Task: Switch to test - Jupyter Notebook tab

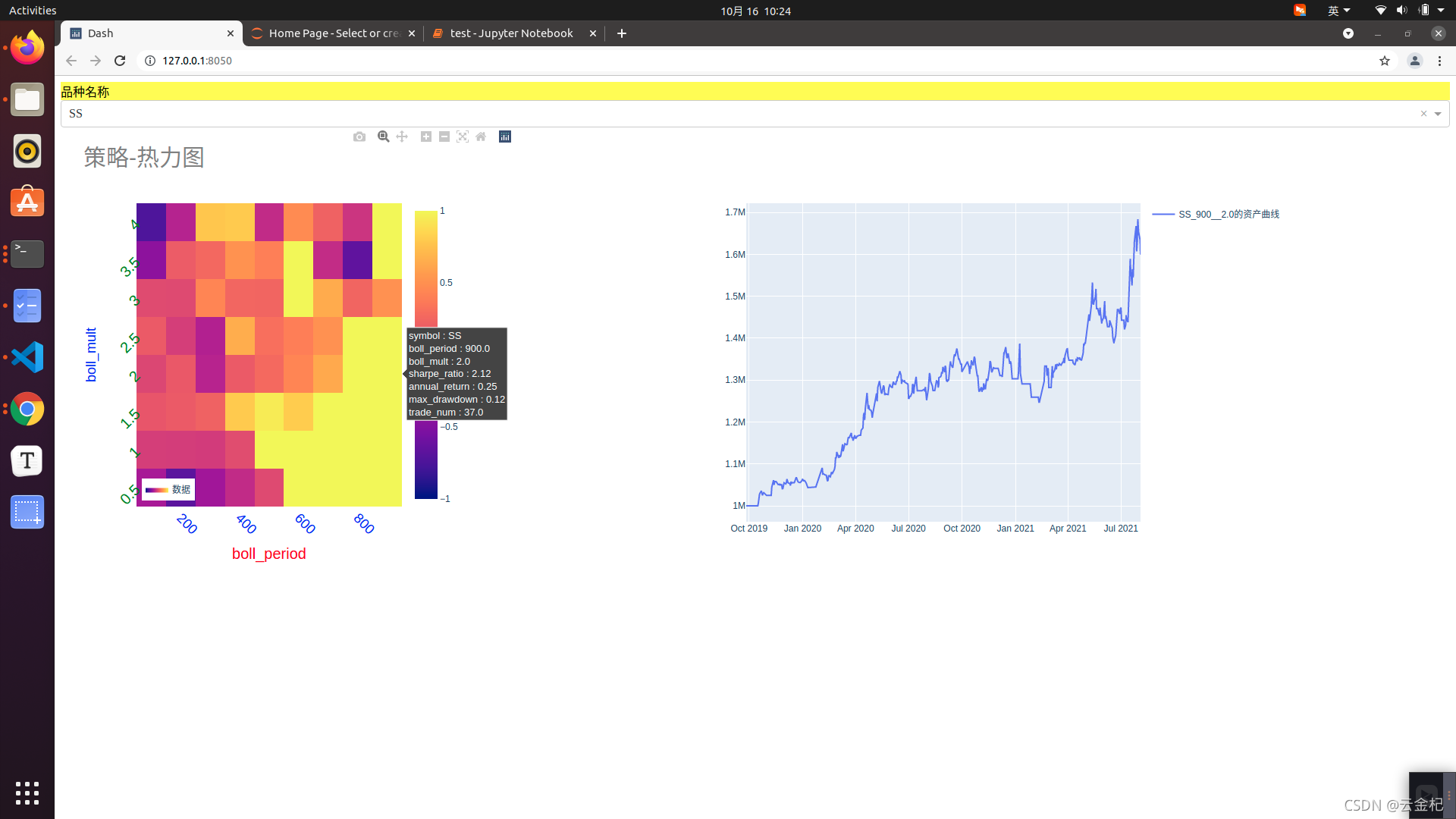Action: 510,33
